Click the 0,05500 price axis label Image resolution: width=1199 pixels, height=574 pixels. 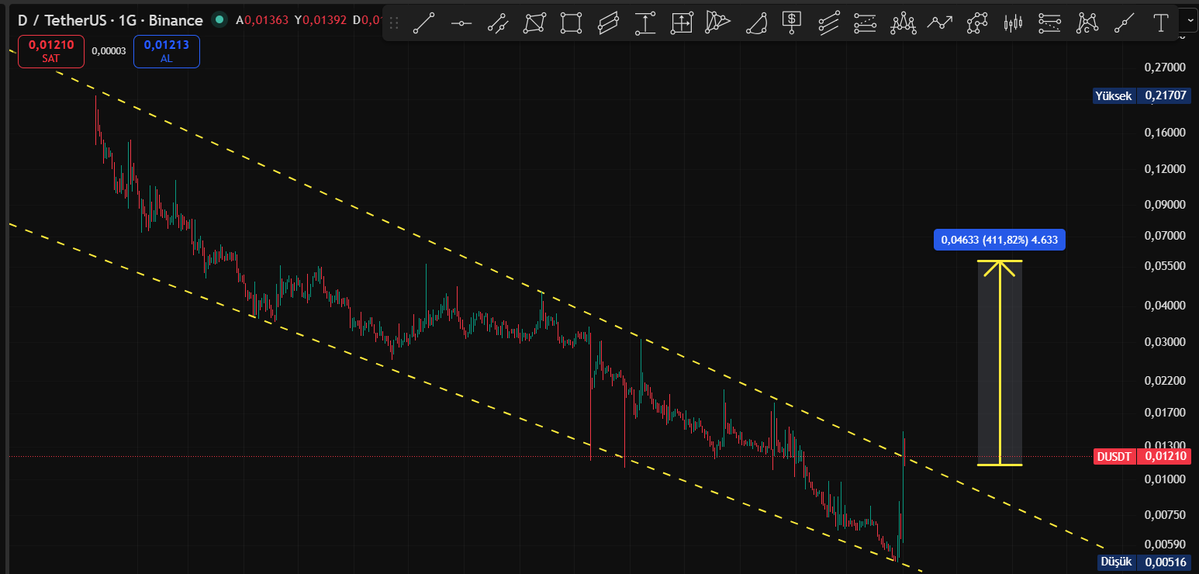coord(1165,266)
